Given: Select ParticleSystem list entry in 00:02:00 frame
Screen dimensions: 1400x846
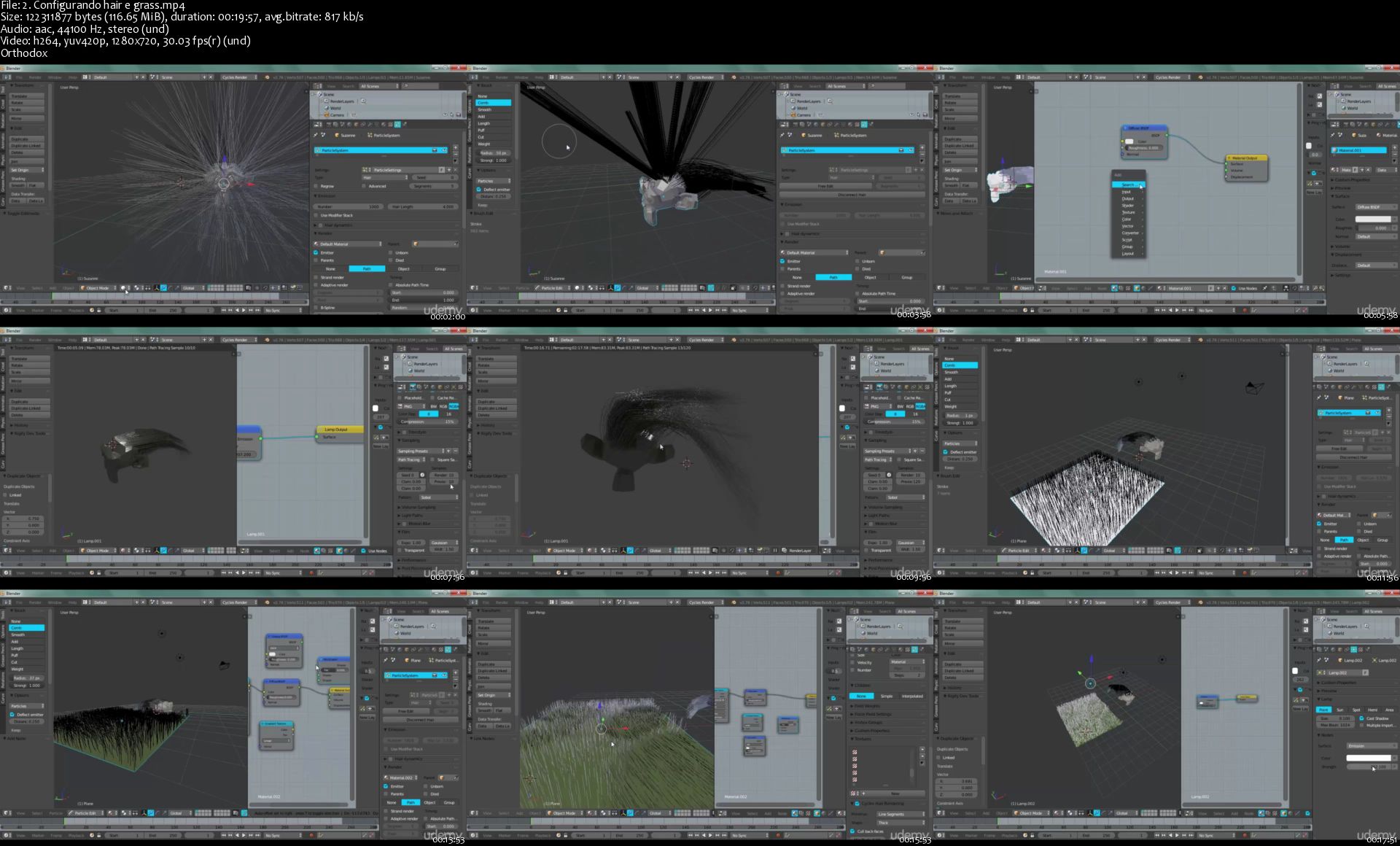Looking at the screenshot, I should 381,150.
